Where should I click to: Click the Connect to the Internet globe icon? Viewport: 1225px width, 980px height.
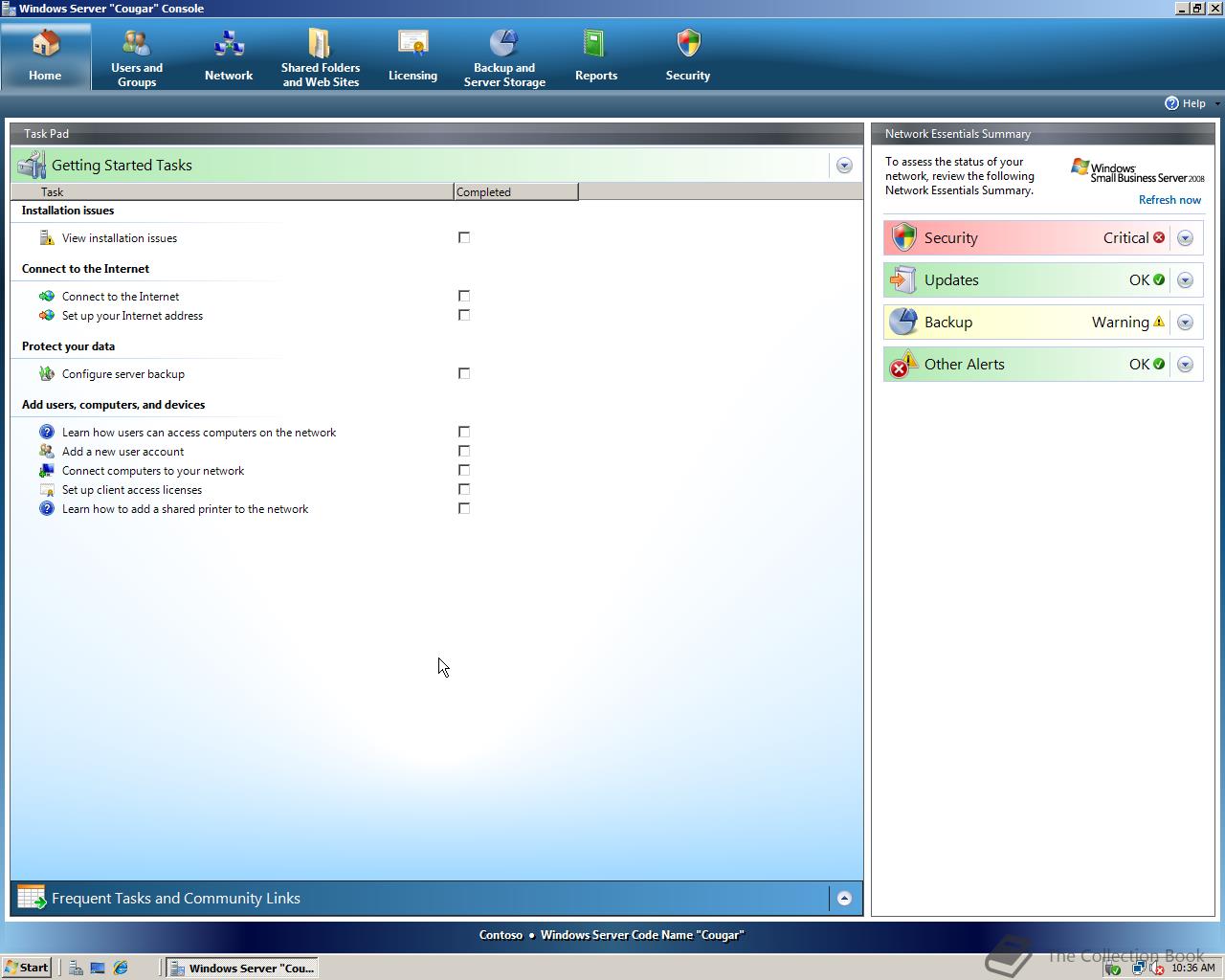tap(47, 296)
